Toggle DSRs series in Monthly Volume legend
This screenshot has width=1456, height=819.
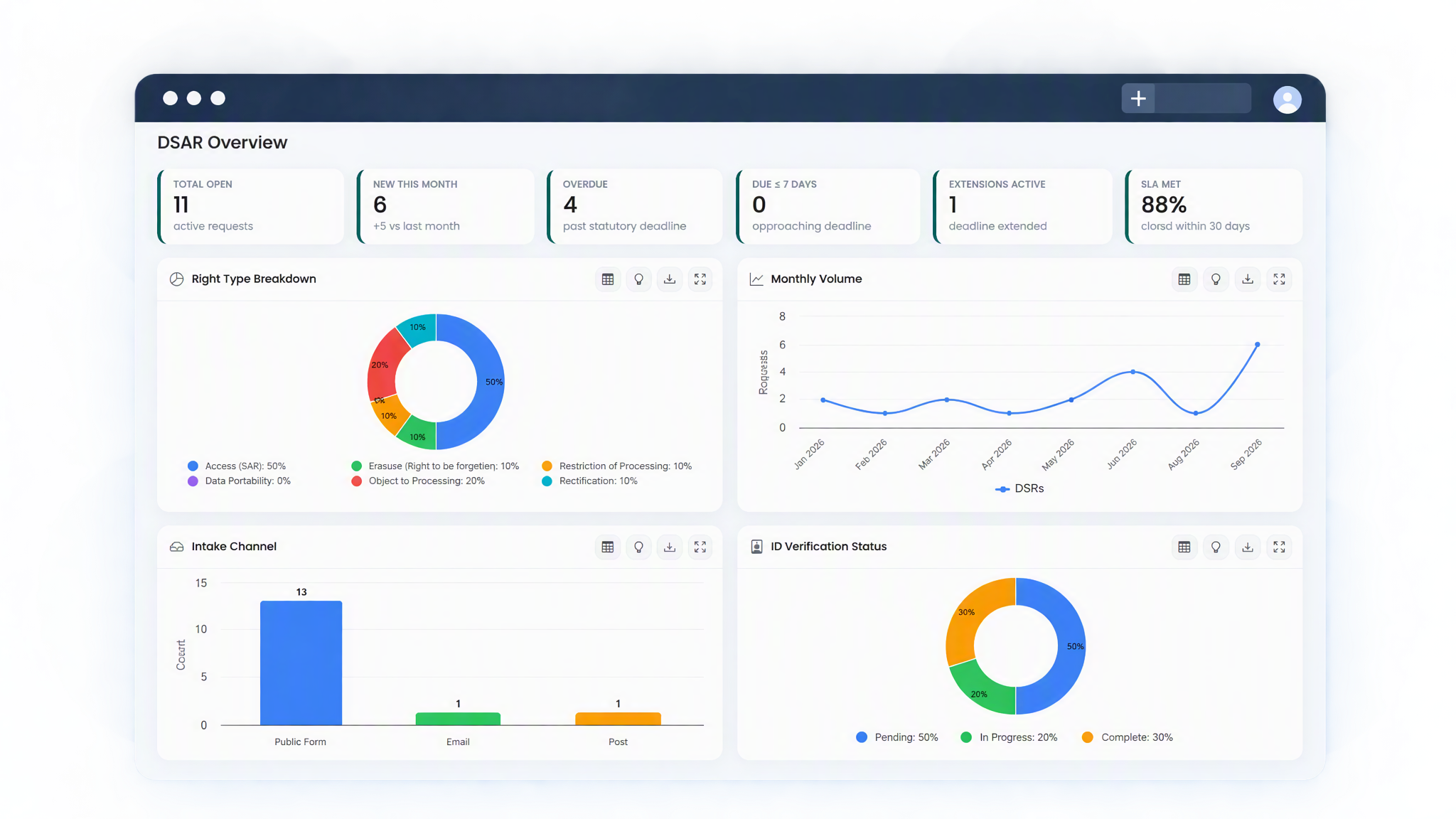click(1019, 488)
